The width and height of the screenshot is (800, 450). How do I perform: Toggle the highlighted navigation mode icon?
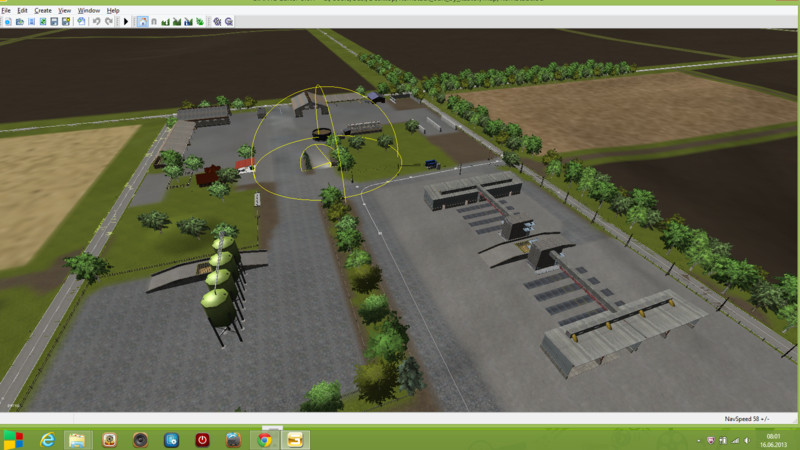coord(142,20)
